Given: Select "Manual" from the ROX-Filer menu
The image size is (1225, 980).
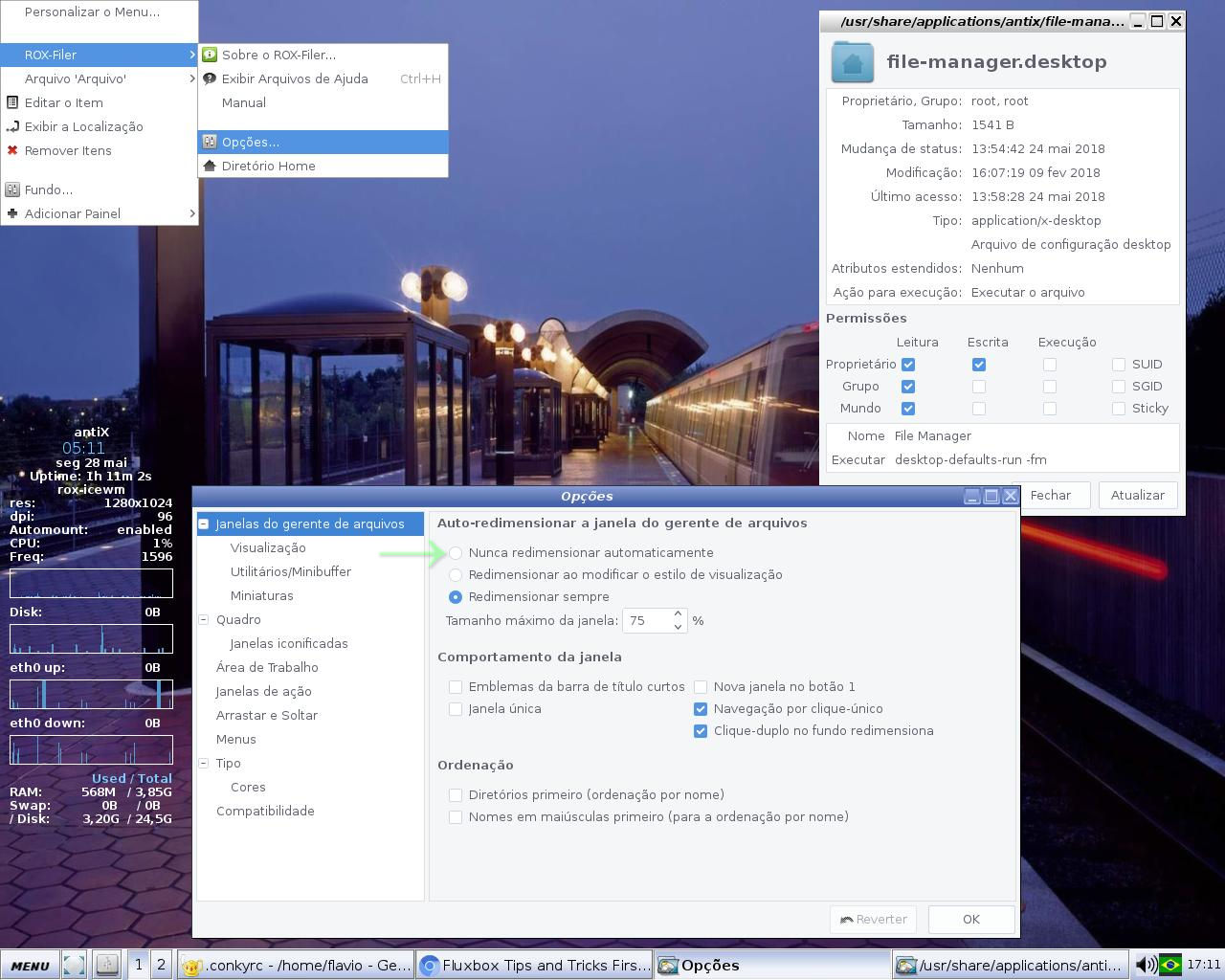Looking at the screenshot, I should click(x=244, y=102).
